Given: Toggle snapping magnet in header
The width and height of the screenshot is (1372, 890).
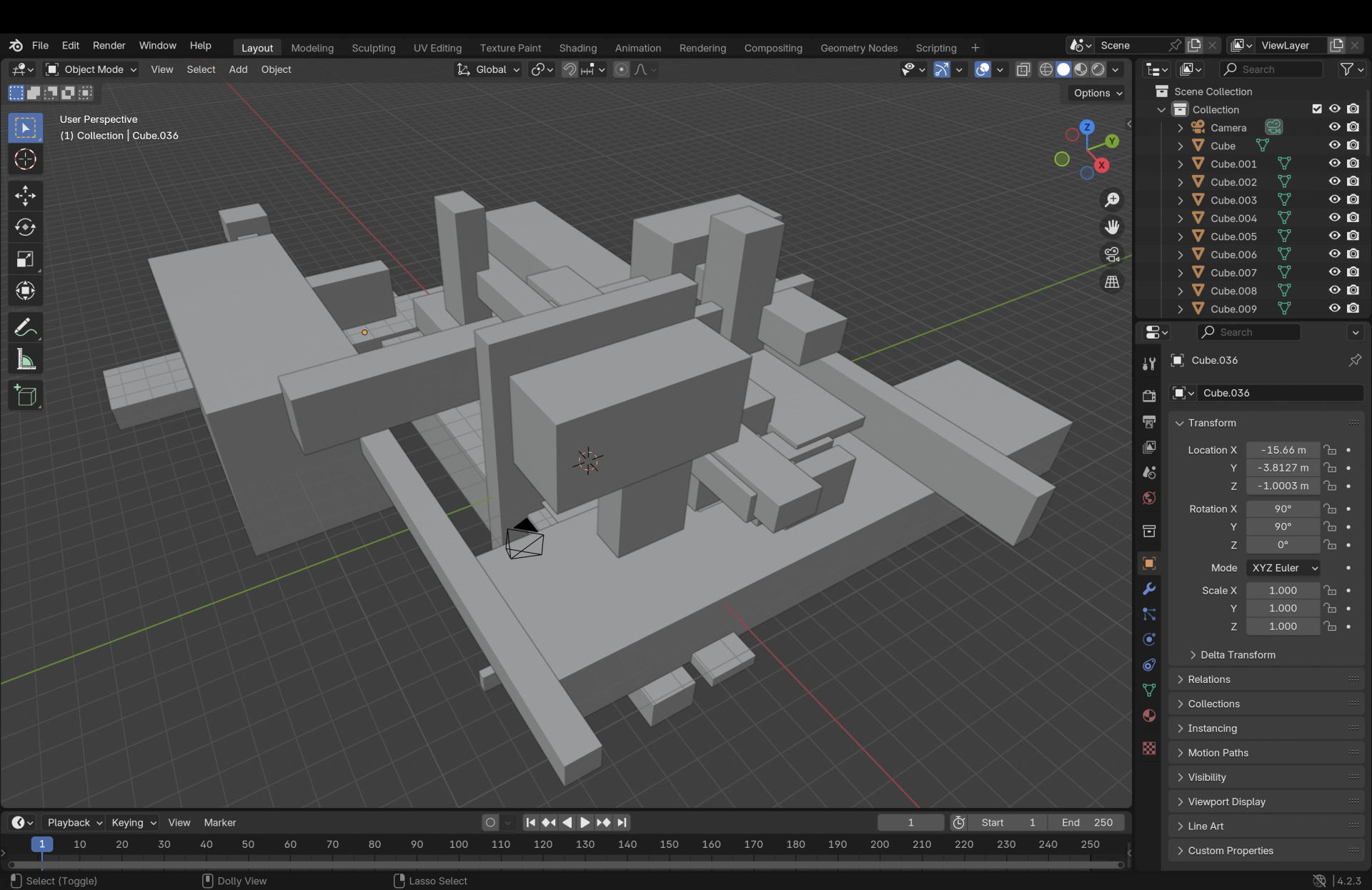Looking at the screenshot, I should (x=570, y=69).
